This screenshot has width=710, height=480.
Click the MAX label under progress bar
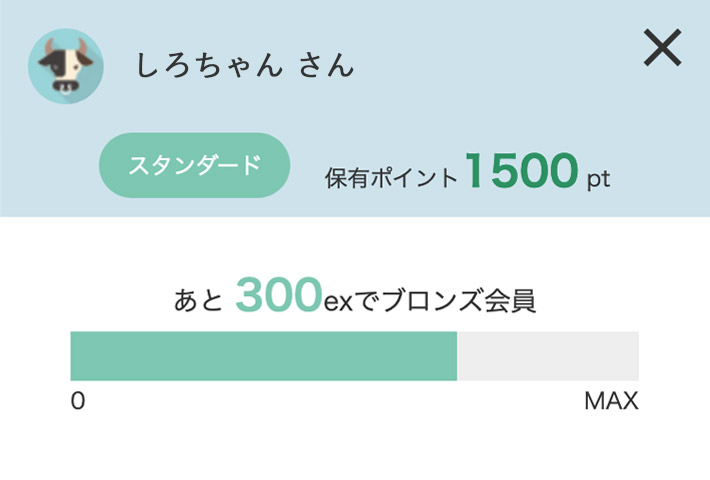click(611, 402)
